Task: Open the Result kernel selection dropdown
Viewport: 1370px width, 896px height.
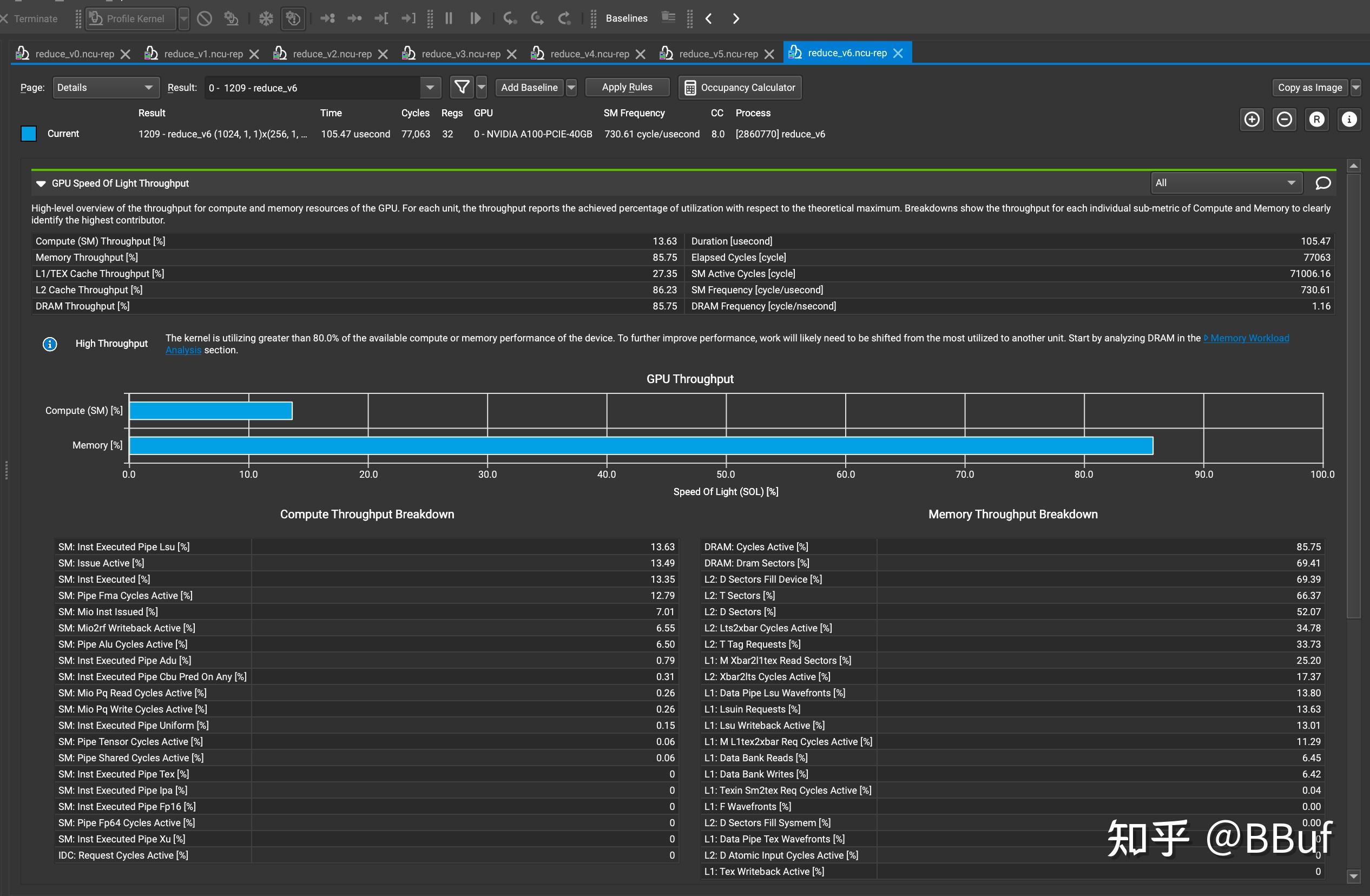Action: [x=430, y=88]
